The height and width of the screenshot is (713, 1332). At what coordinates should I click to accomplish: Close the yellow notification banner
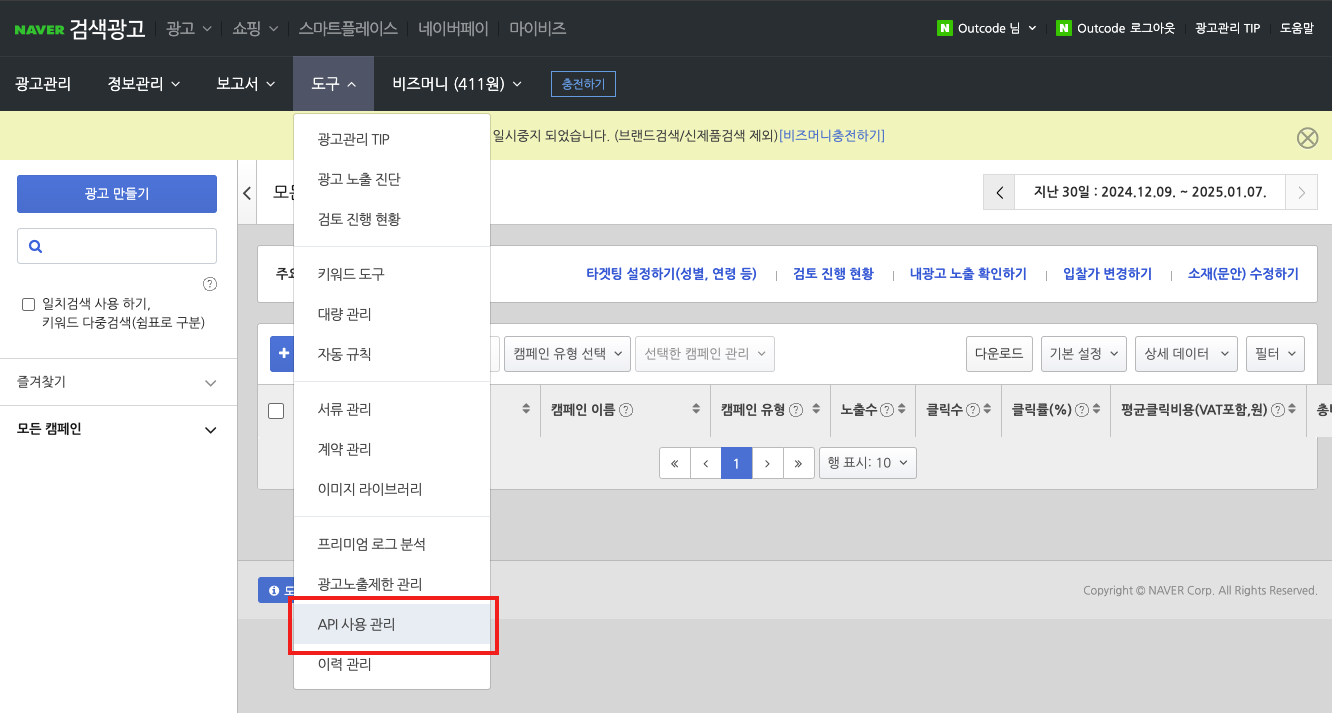(x=1307, y=138)
